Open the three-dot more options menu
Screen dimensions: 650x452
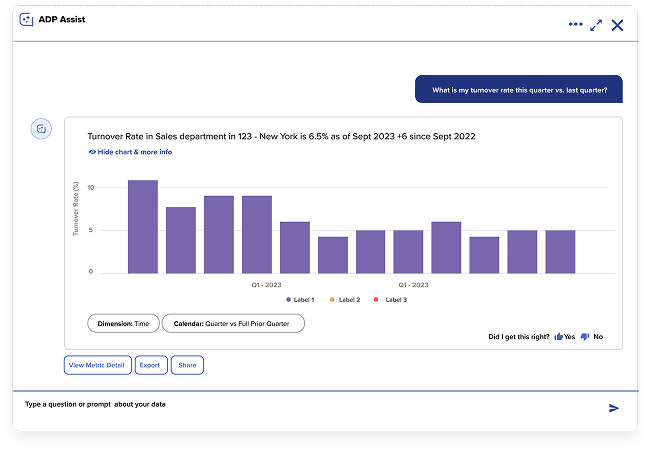[x=575, y=24]
